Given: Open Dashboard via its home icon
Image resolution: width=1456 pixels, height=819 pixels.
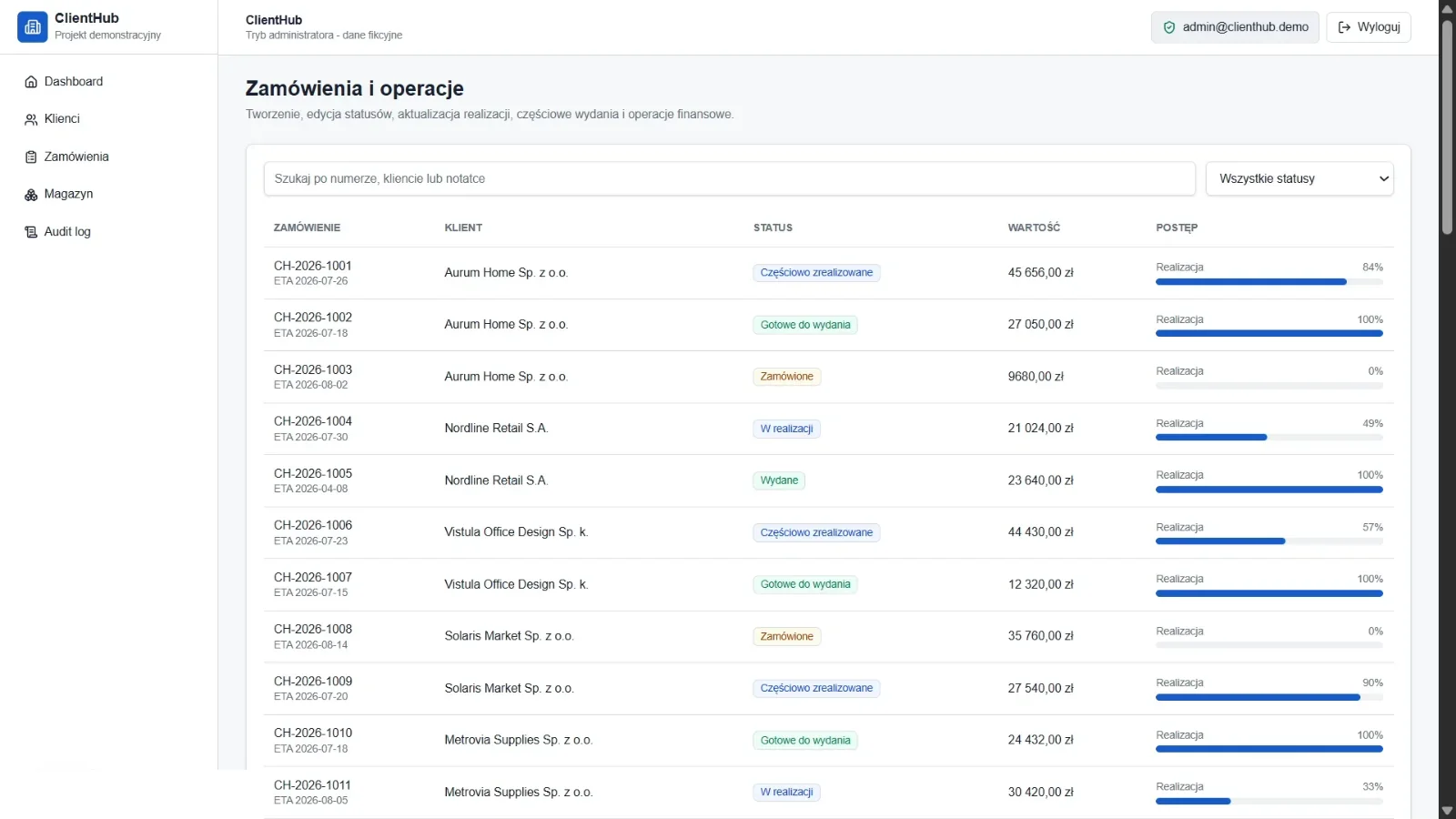Looking at the screenshot, I should click(x=31, y=82).
